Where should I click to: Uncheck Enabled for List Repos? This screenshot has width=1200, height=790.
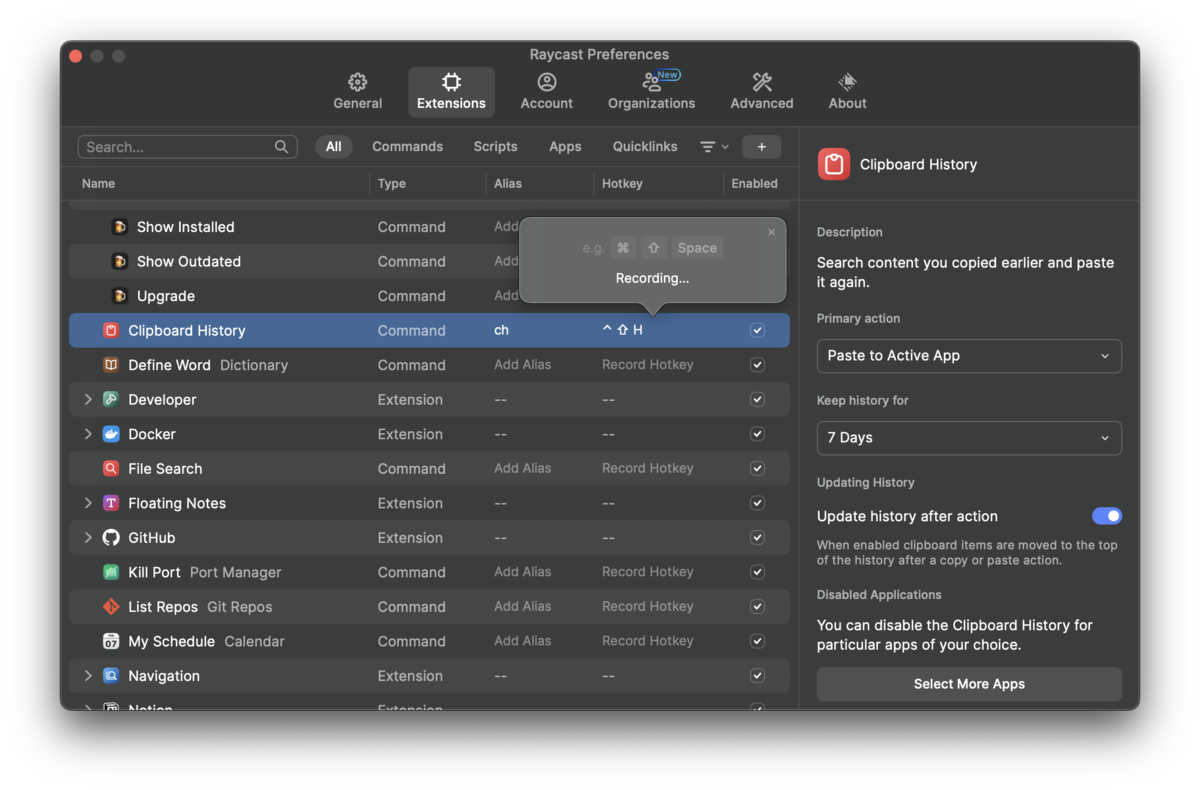coord(757,607)
